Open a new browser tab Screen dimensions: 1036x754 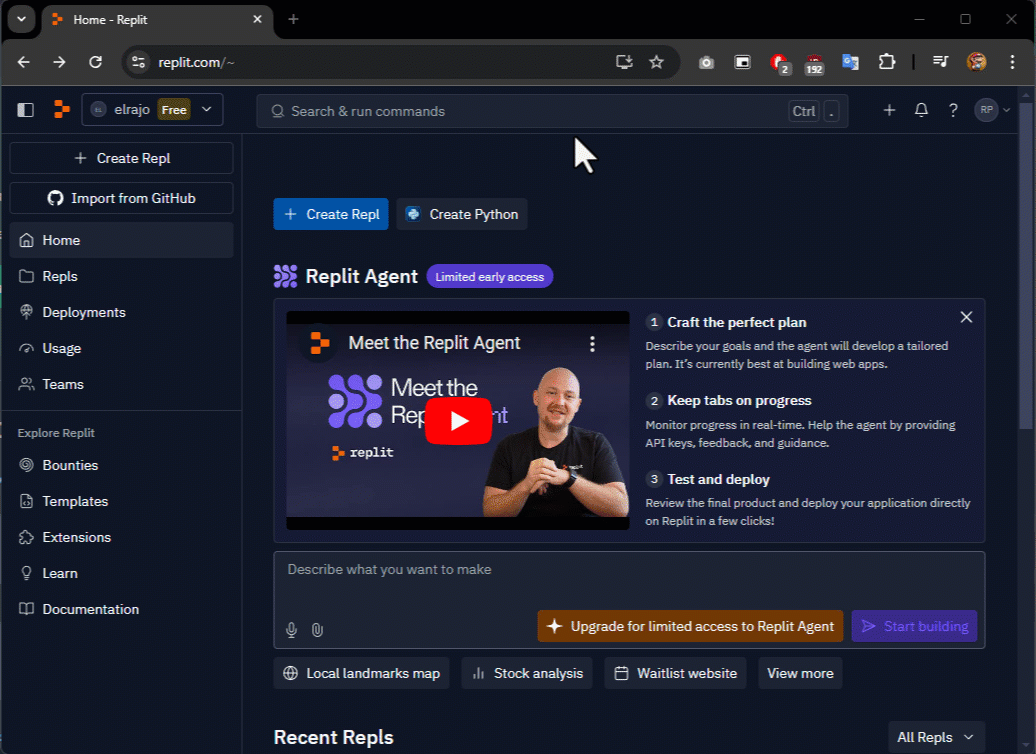point(293,19)
